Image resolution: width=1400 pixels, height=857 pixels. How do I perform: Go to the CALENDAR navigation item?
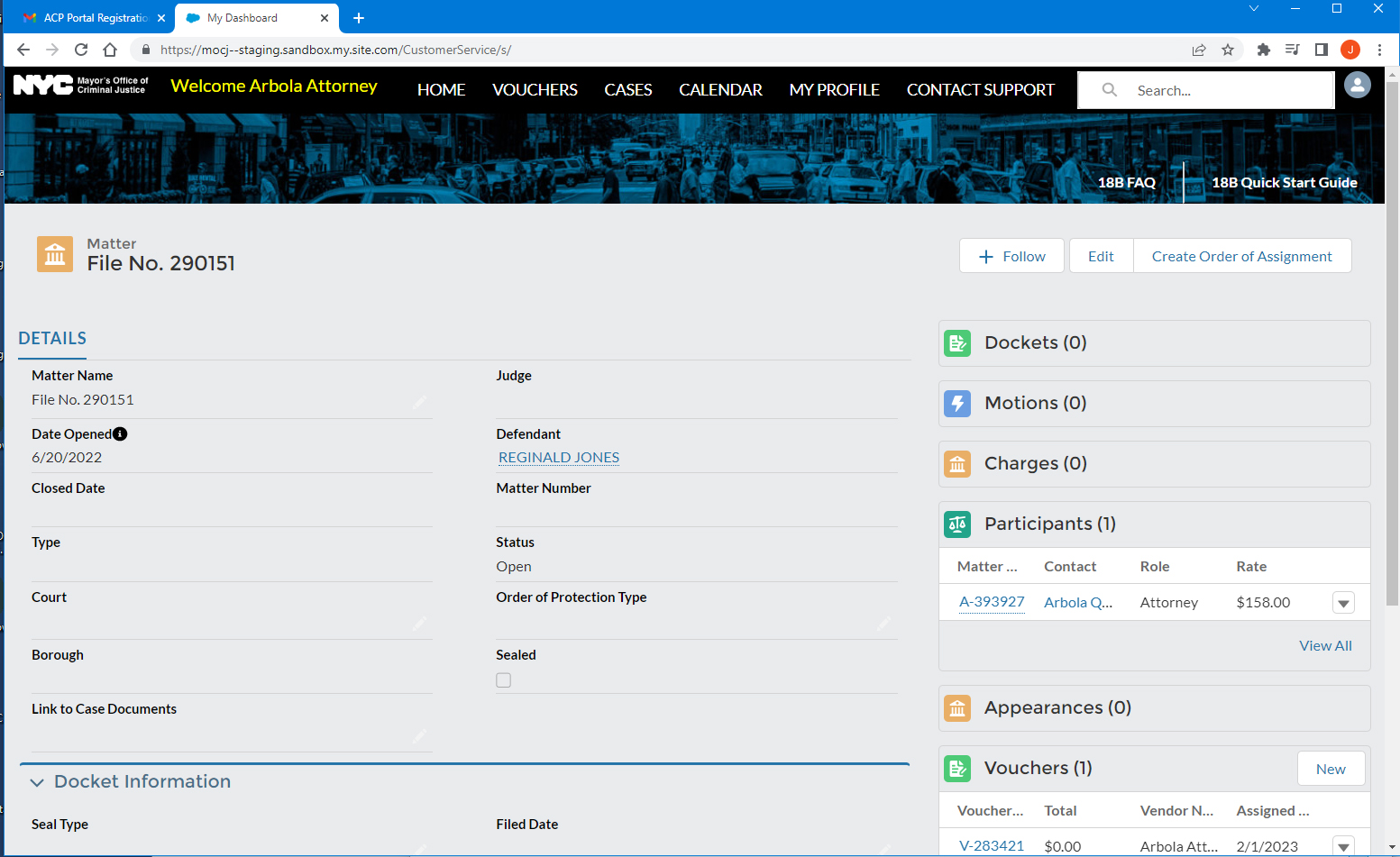(720, 90)
